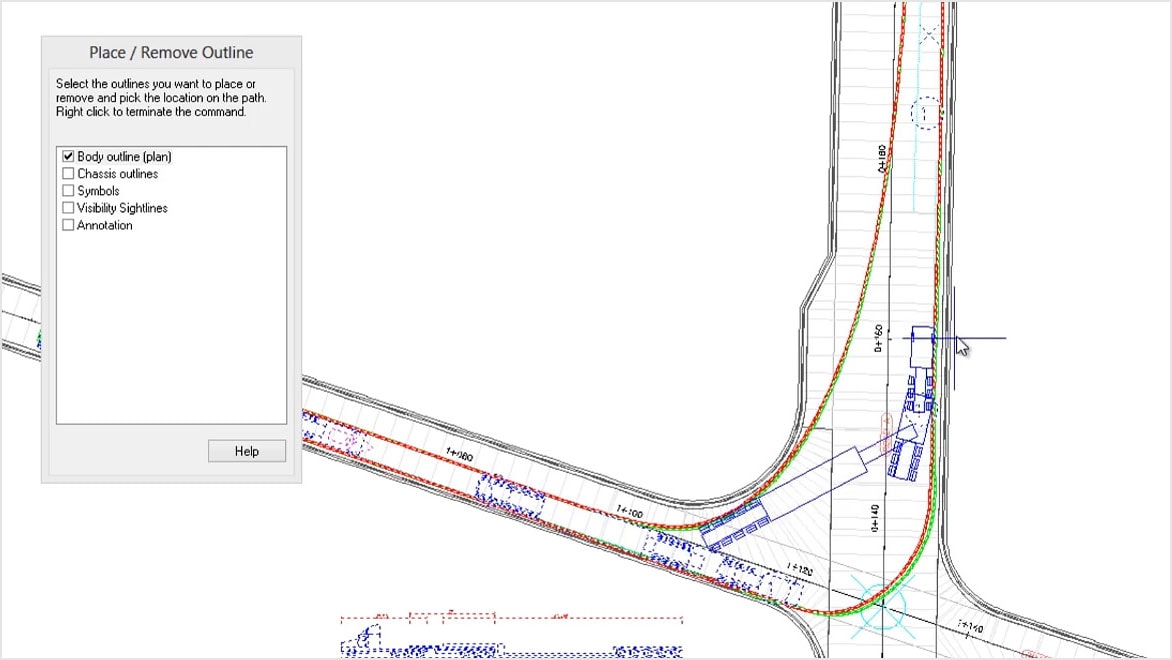The width and height of the screenshot is (1172, 660).
Task: Enable the Symbols option
Action: (x=68, y=190)
